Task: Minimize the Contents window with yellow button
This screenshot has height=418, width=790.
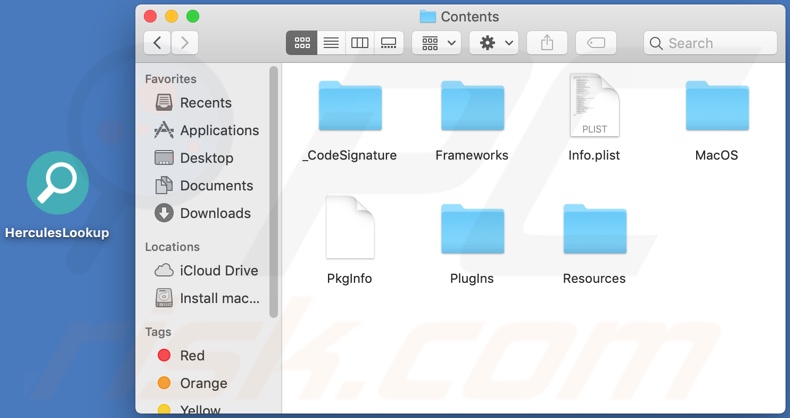Action: click(171, 17)
